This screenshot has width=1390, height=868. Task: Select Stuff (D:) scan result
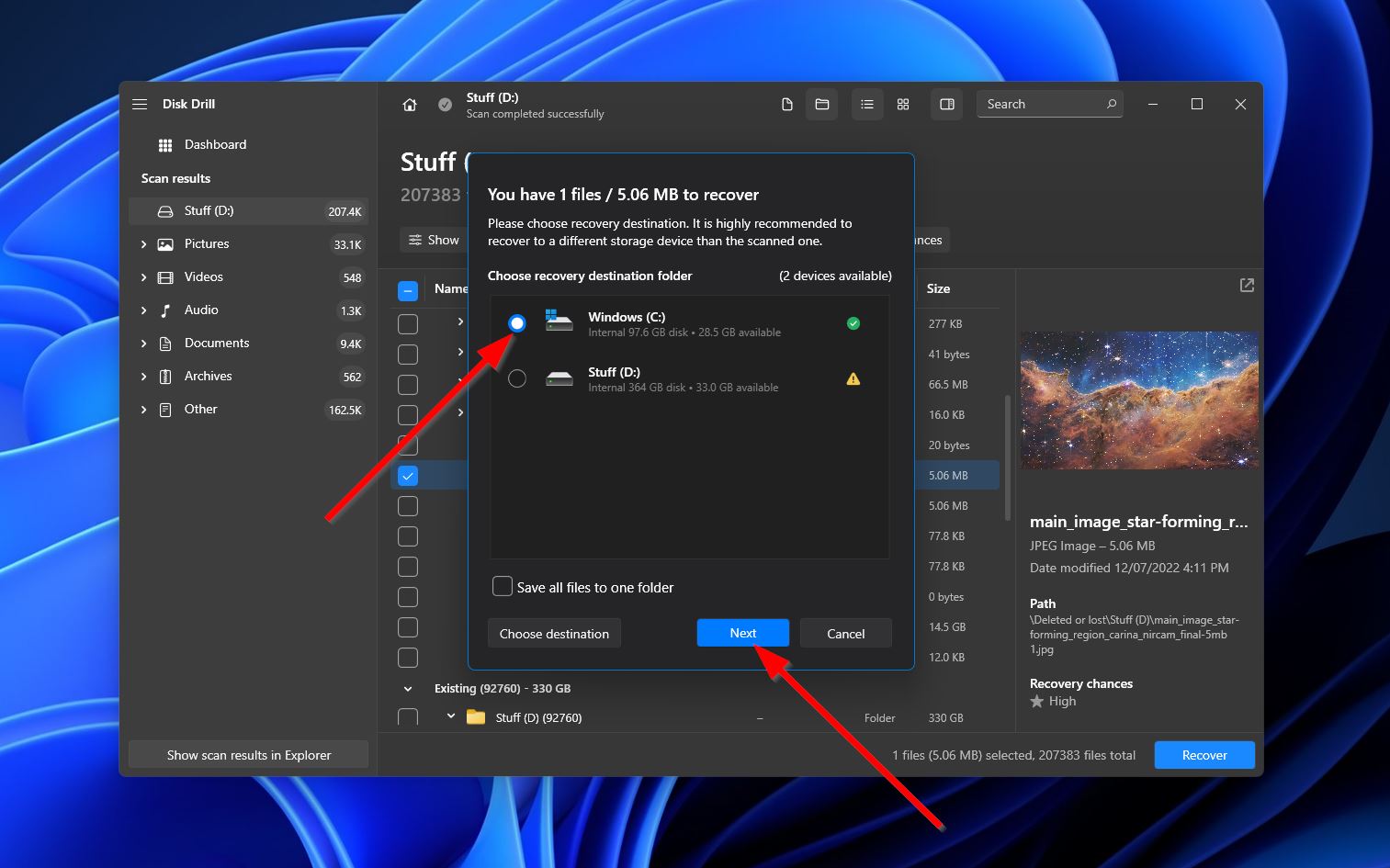[248, 211]
